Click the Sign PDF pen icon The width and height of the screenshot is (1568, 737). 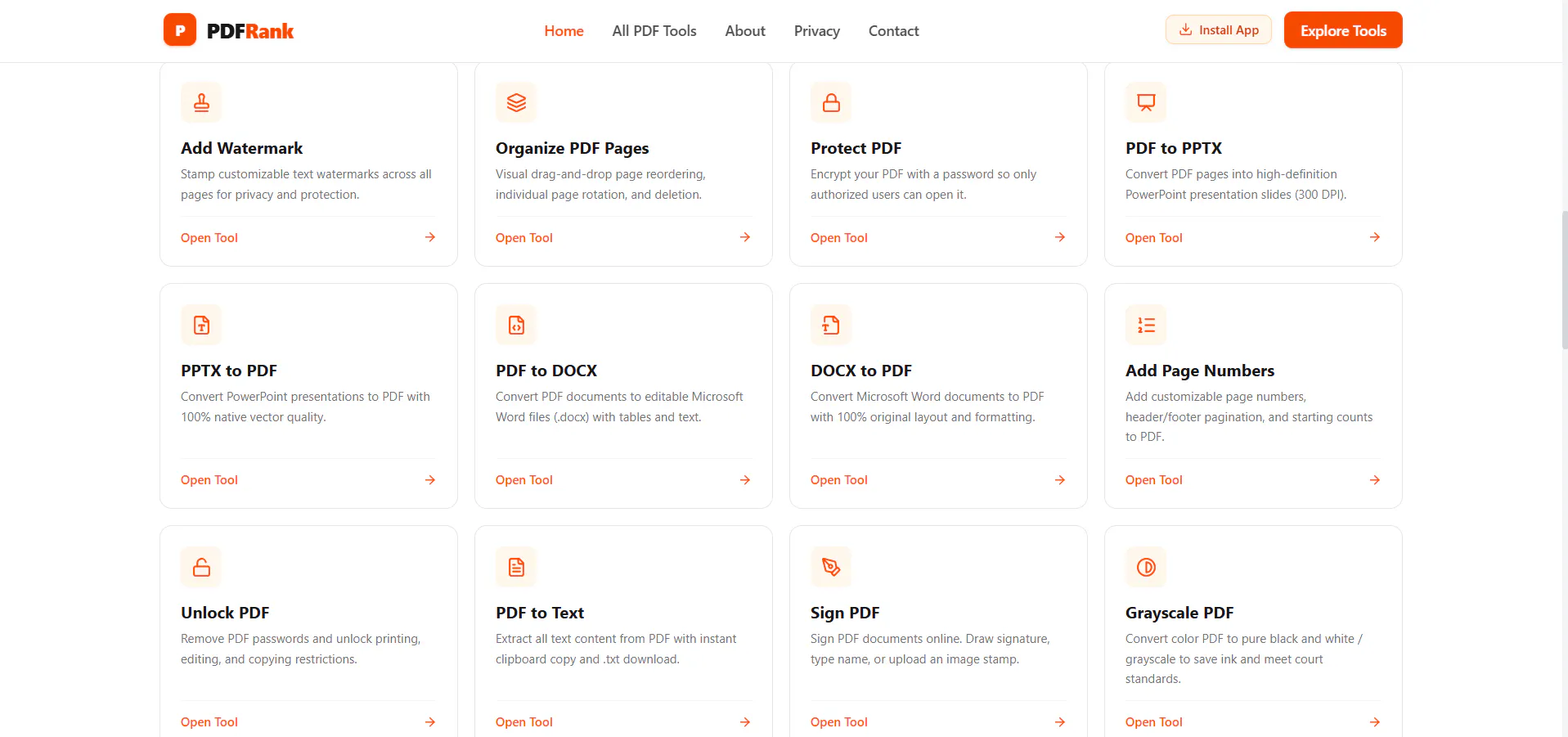[831, 567]
